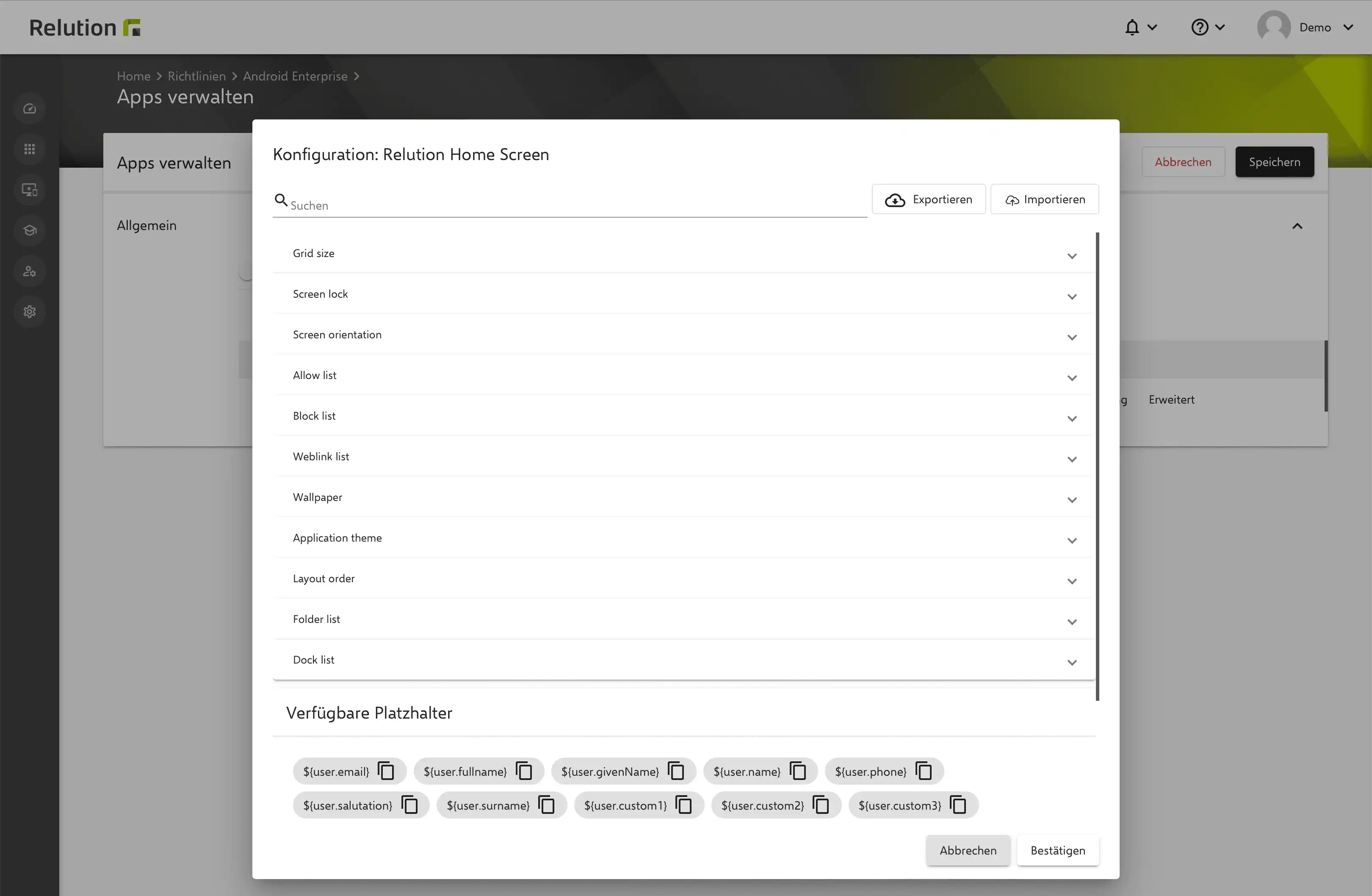The width and height of the screenshot is (1372, 896).
Task: Select the ${user.phone} placeholder chip text
Action: pyautogui.click(x=871, y=772)
